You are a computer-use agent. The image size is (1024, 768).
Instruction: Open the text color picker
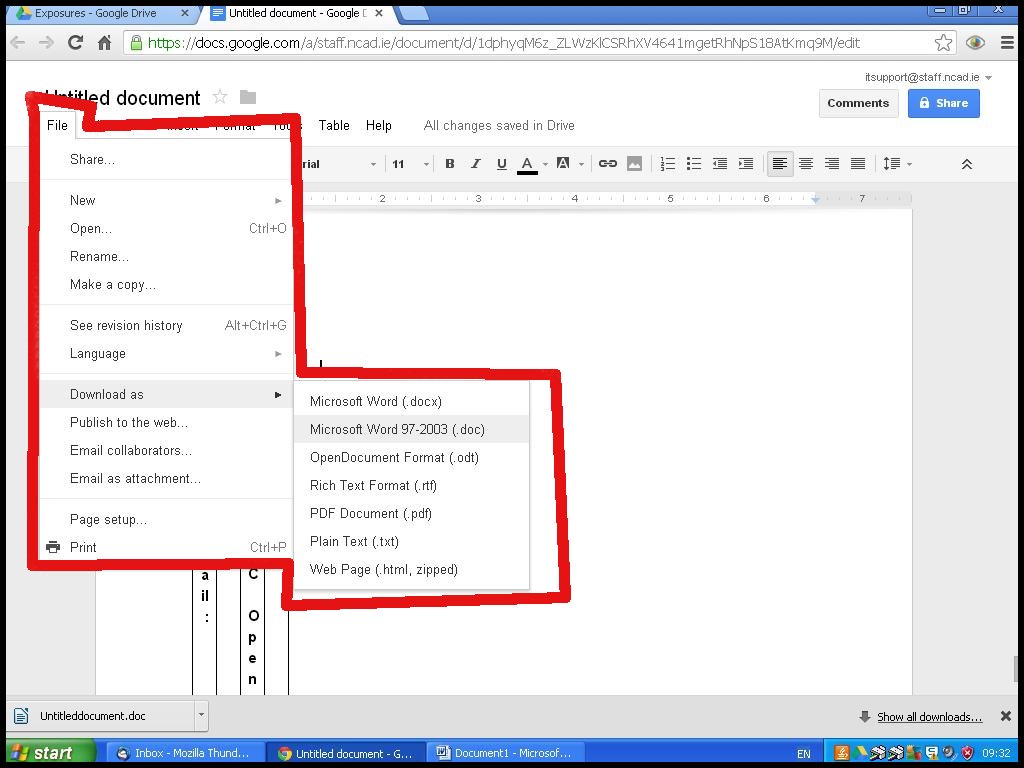528,164
